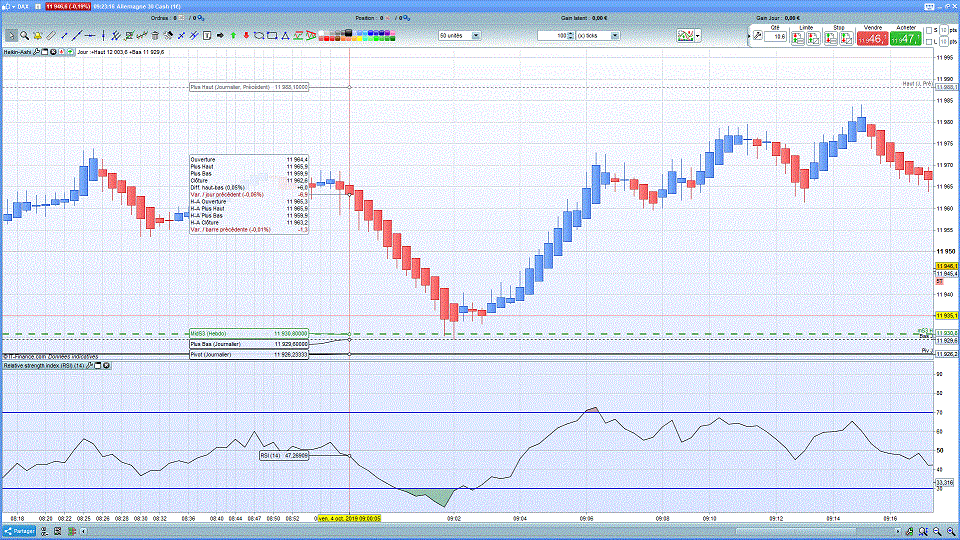This screenshot has height=540, width=960.
Task: Open Heikin-Ashi settings wrench
Action: (37, 52)
